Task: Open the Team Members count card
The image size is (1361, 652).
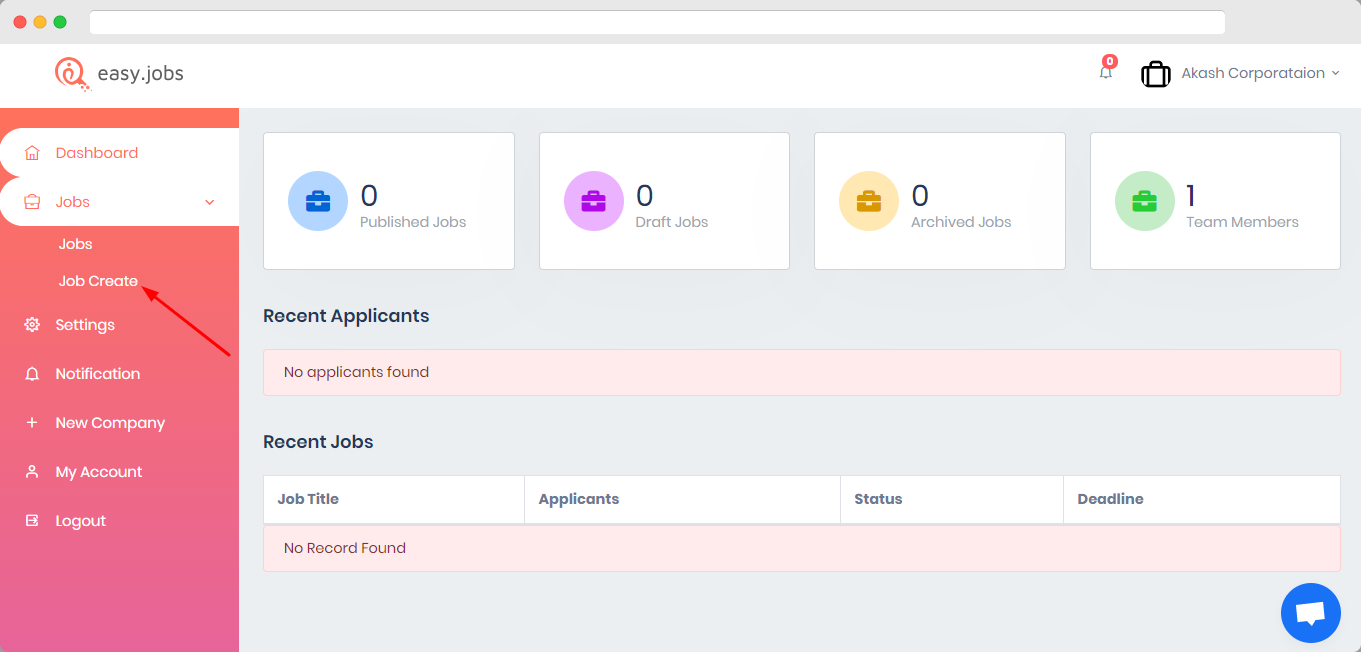Action: 1215,201
